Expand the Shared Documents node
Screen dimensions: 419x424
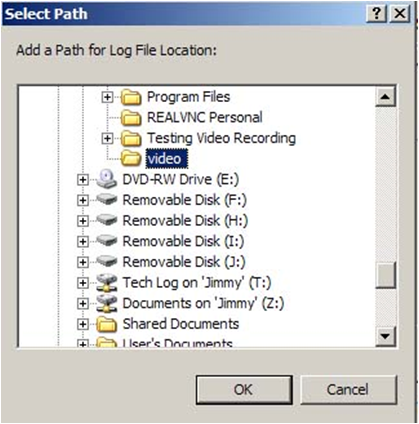(82, 324)
